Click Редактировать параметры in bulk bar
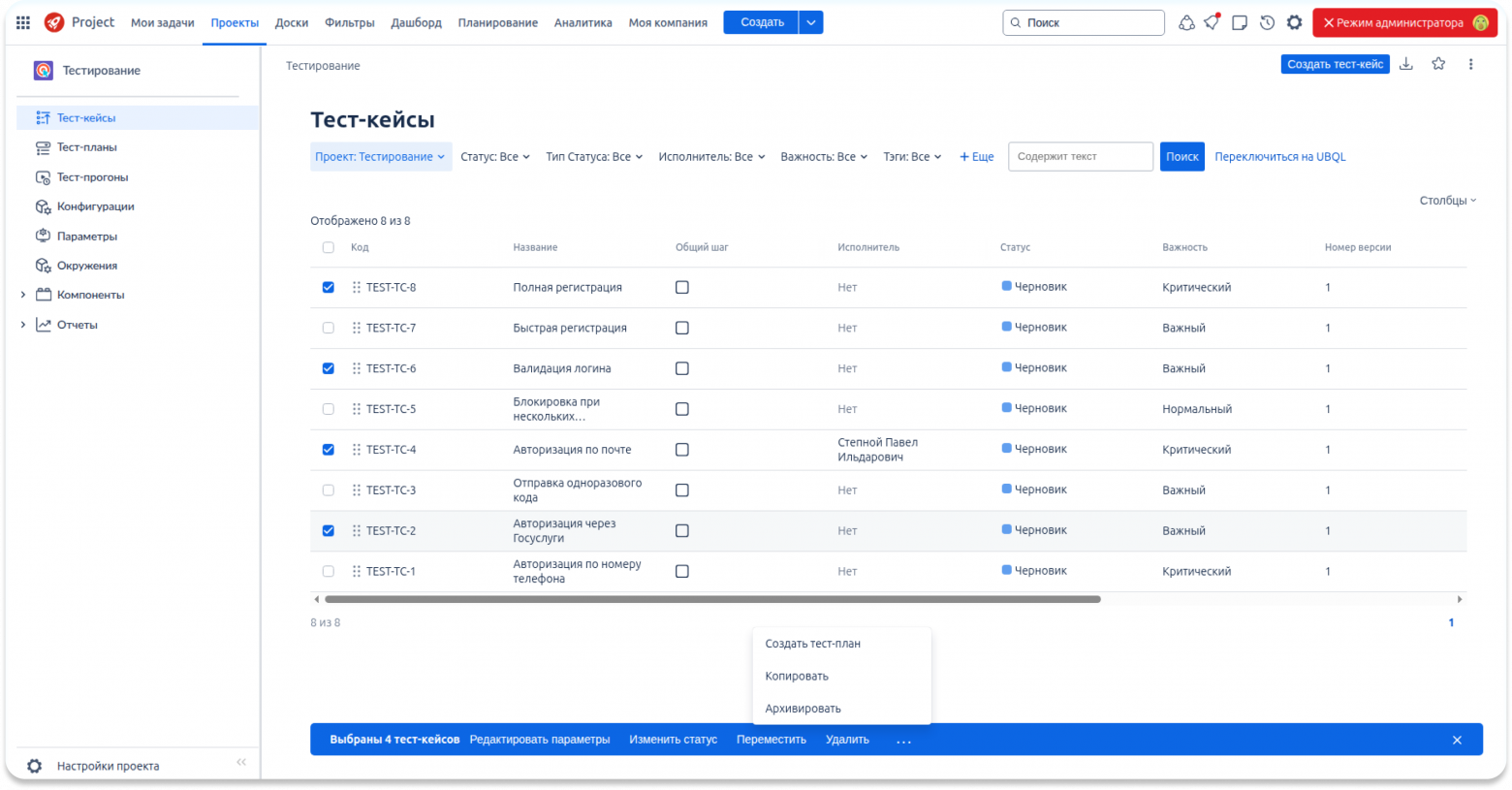The image size is (1512, 790). (x=540, y=740)
